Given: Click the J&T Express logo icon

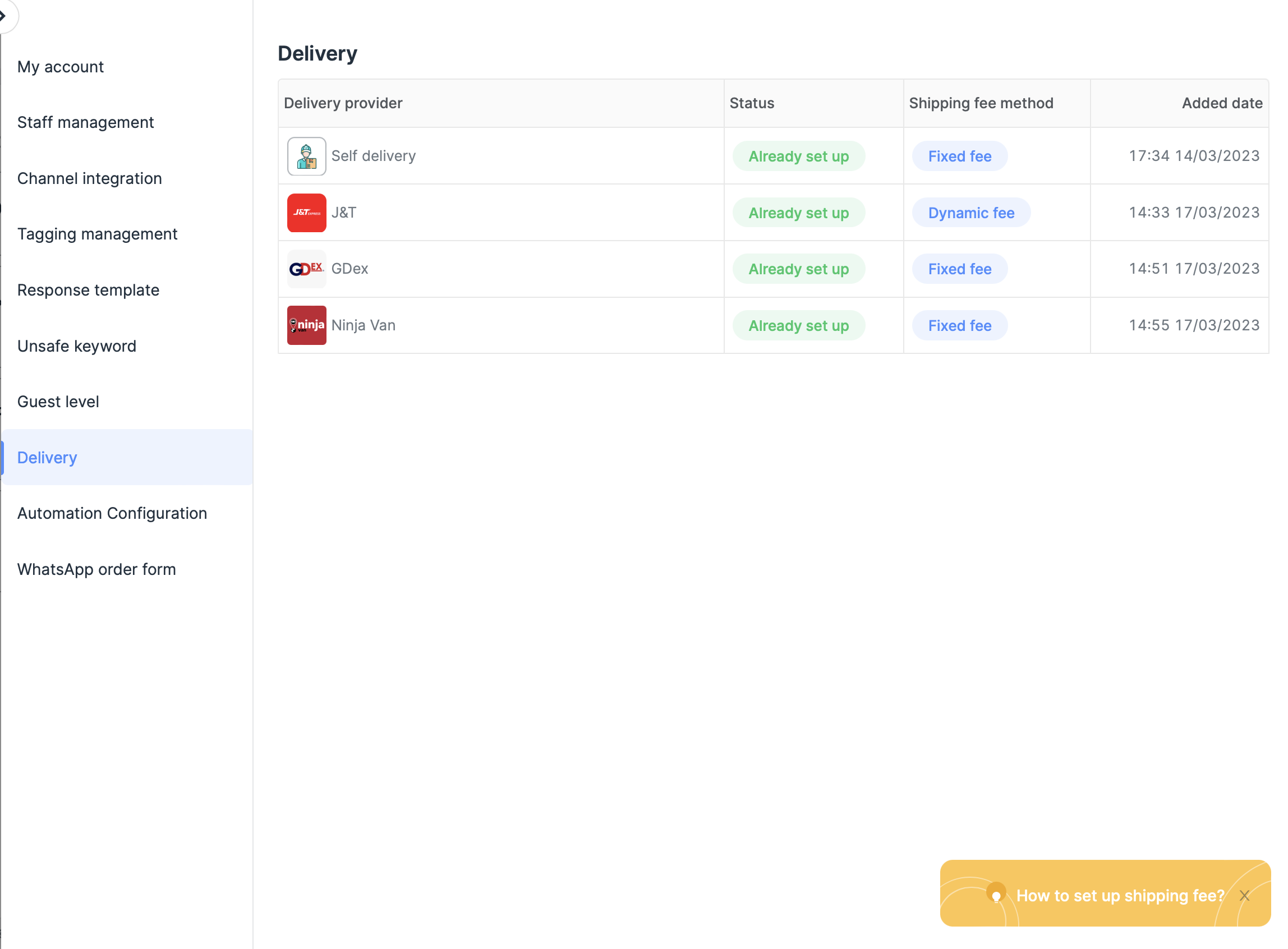Looking at the screenshot, I should [307, 213].
